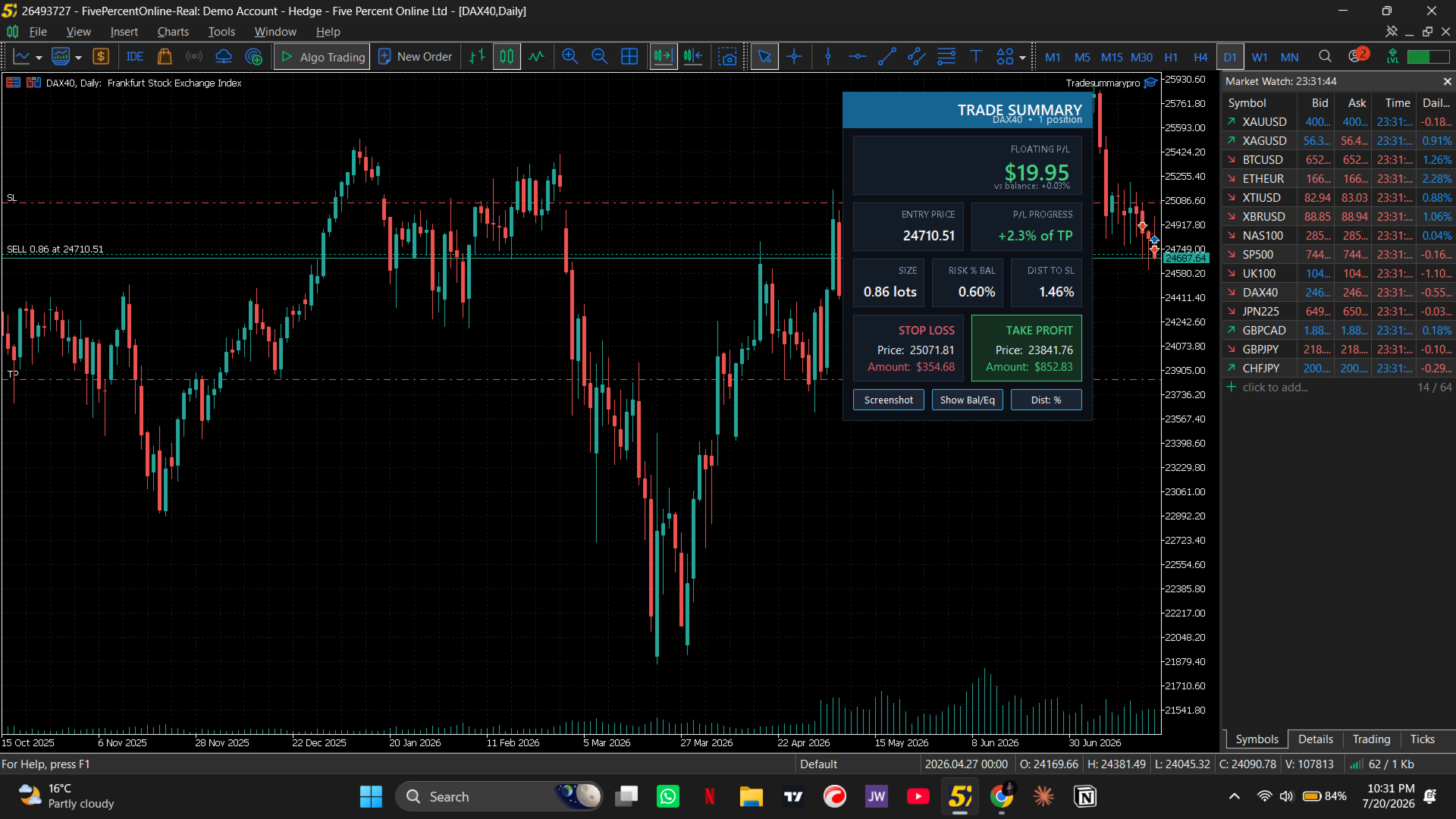Open the copy-trading radar plus icon
This screenshot has width=1456, height=819.
tap(254, 57)
